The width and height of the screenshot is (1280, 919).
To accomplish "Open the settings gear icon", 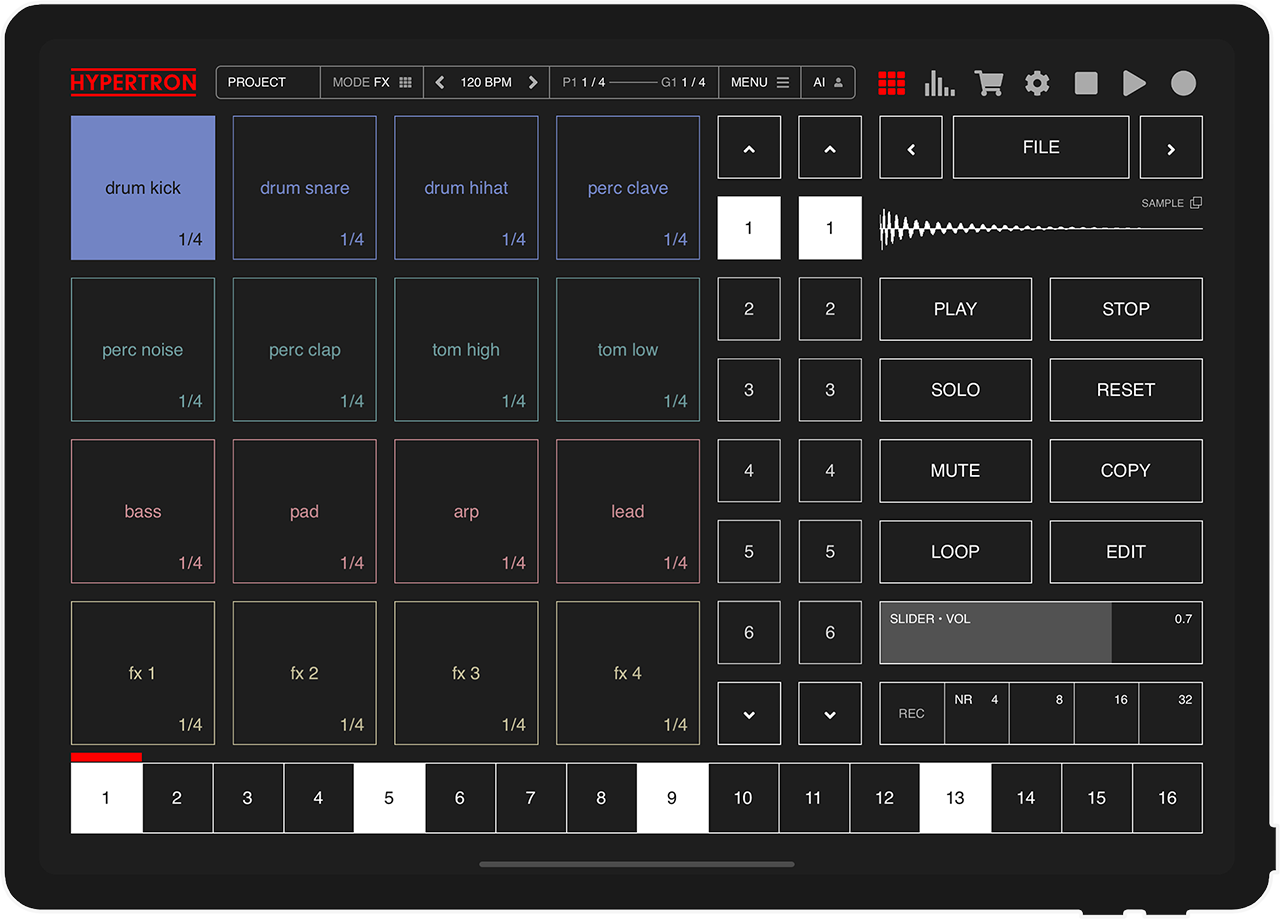I will point(1037,83).
